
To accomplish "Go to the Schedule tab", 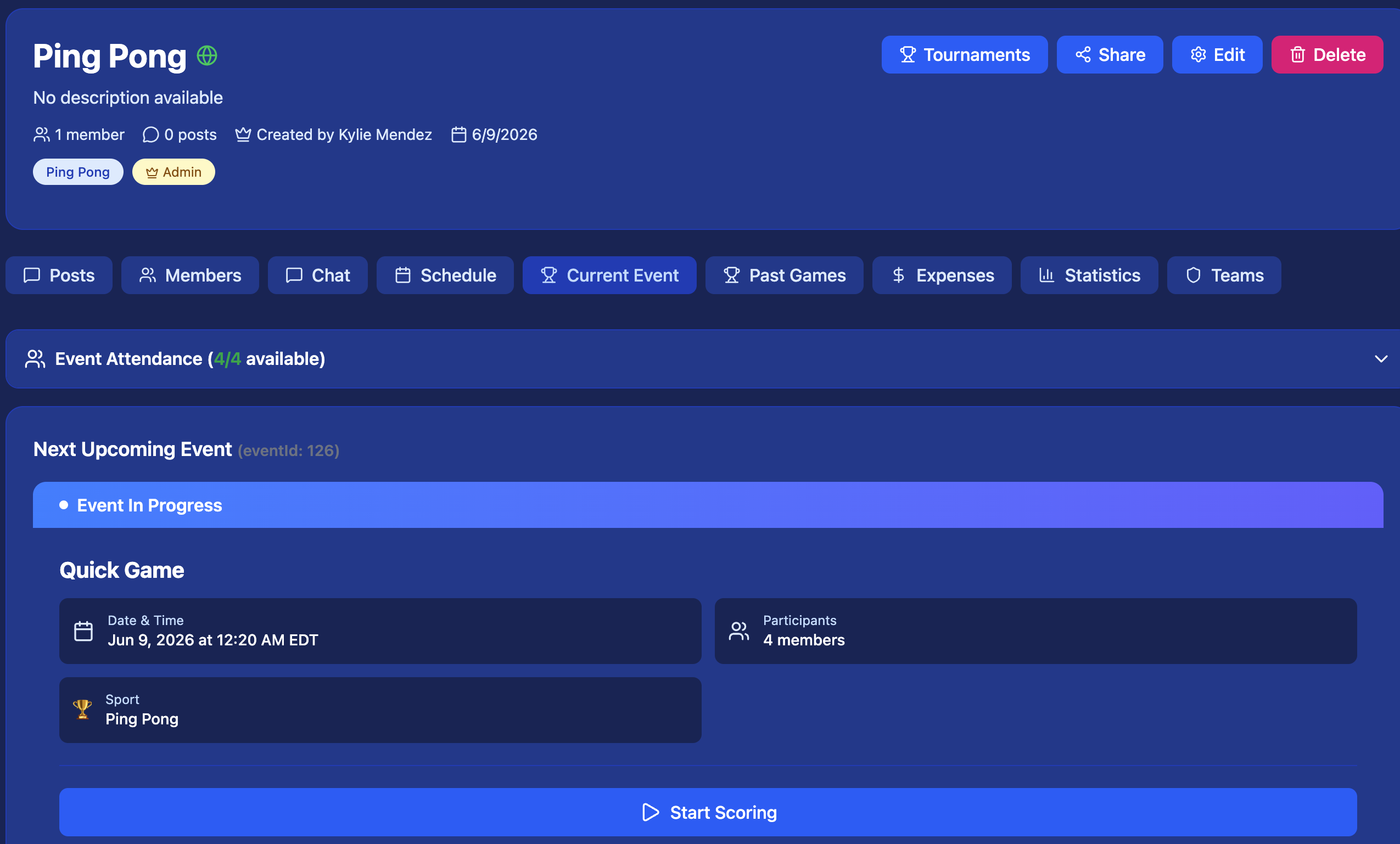I will point(445,275).
